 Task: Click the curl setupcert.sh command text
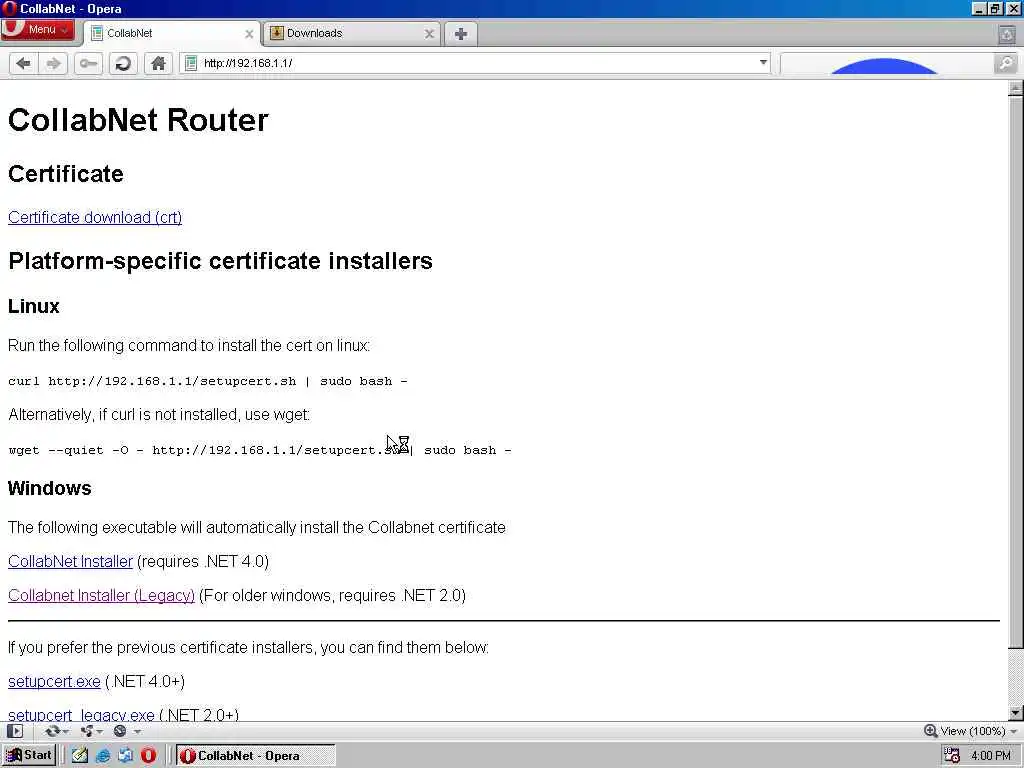[208, 381]
